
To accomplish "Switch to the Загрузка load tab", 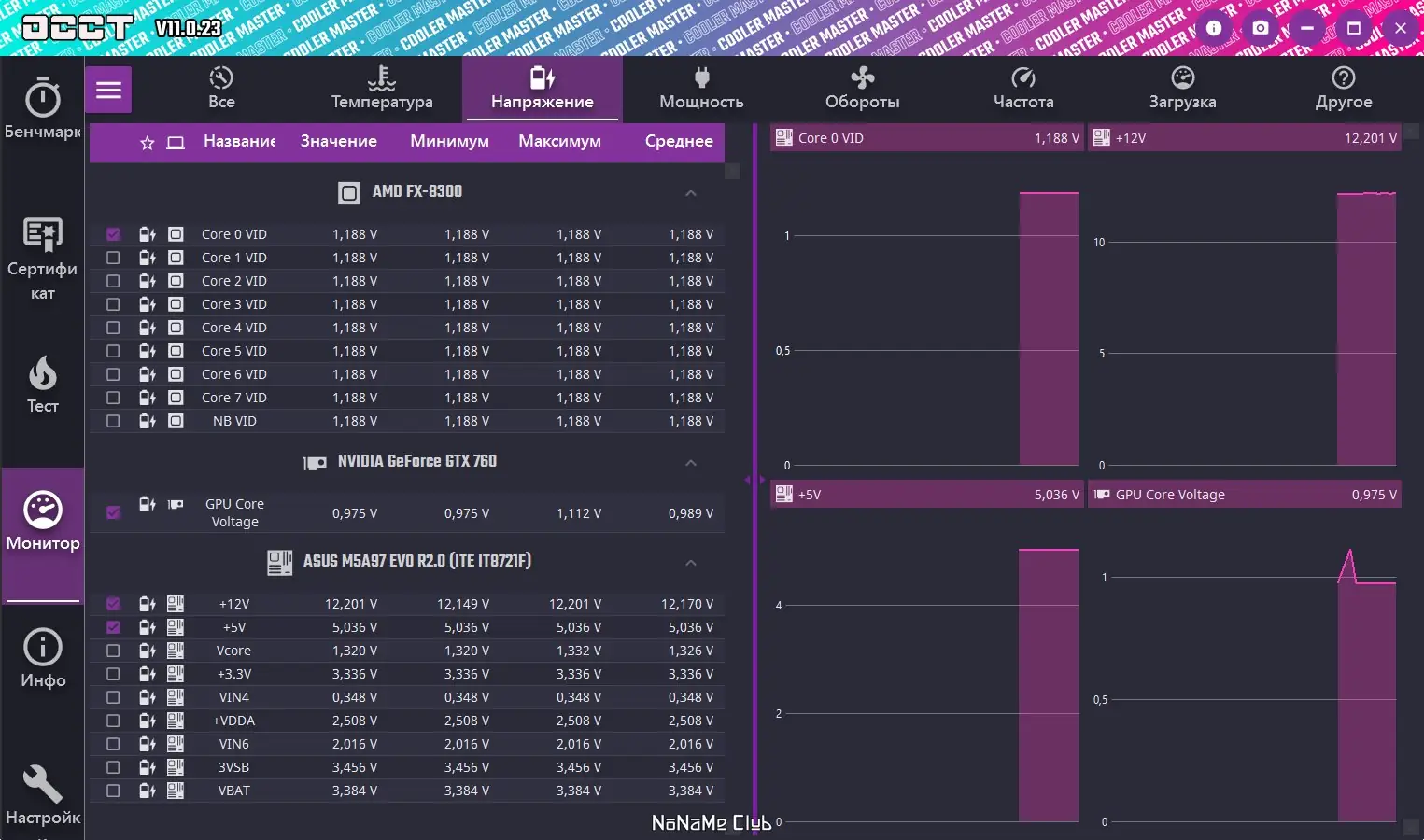I will coord(1183,89).
